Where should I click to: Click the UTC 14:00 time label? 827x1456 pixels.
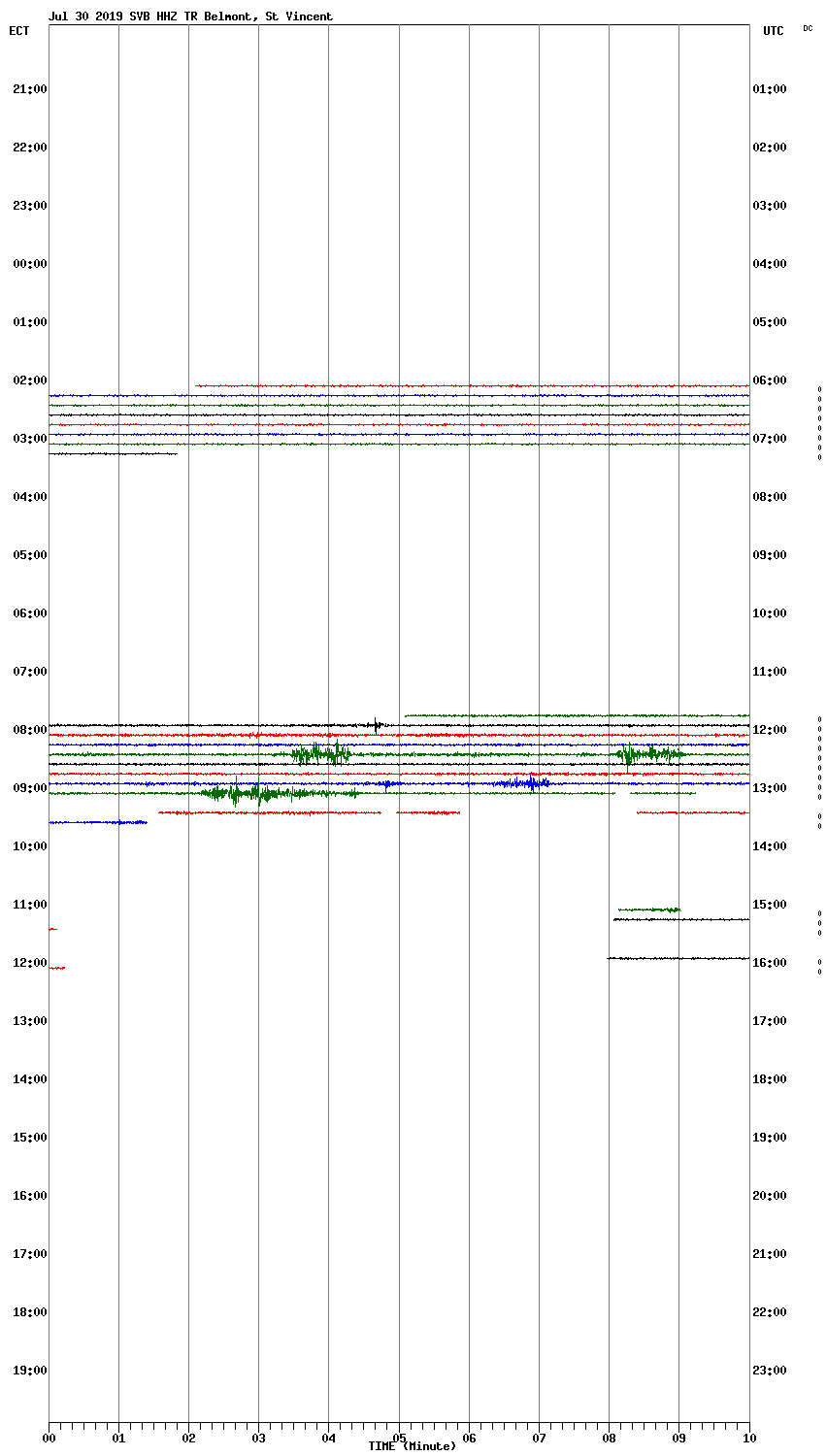770,846
